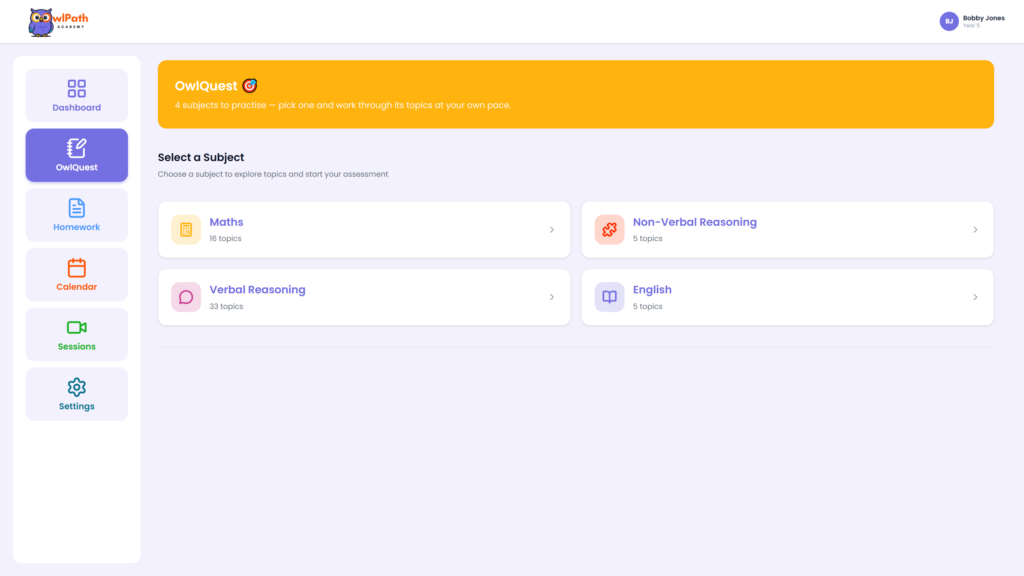Expand the English card chevron
Viewport: 1024px width, 576px height.
975,297
